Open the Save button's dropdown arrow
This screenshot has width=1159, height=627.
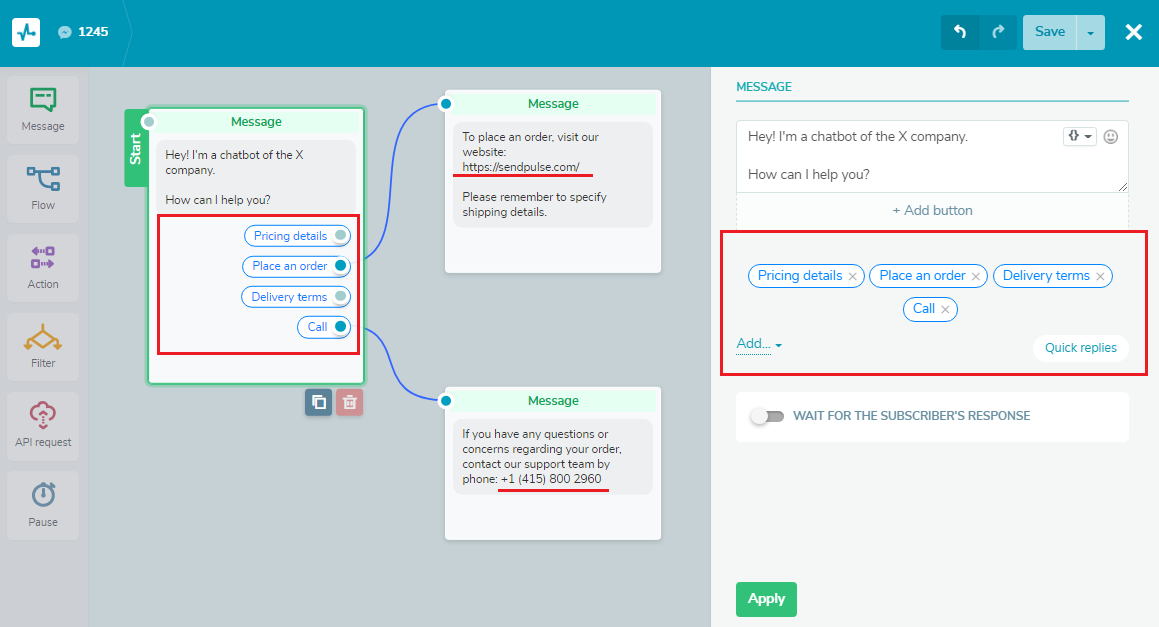pos(1090,31)
